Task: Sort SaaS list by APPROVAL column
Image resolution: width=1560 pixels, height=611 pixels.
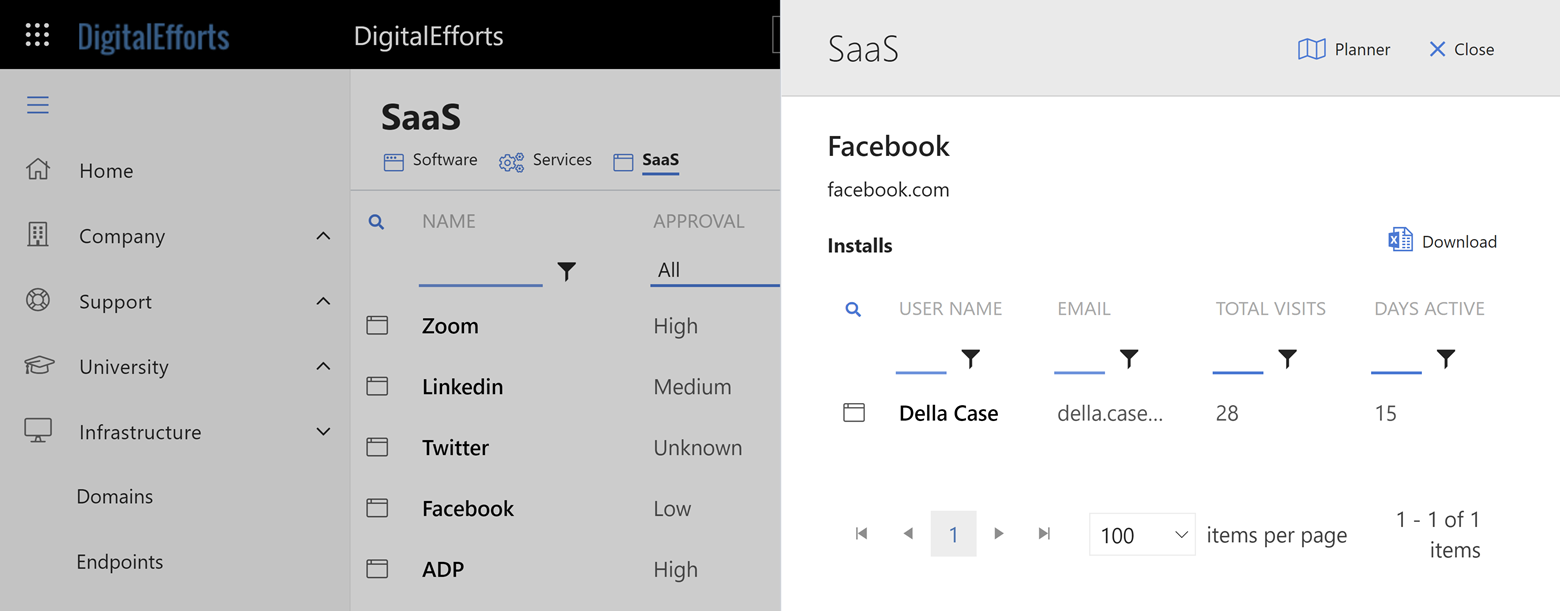Action: 699,221
